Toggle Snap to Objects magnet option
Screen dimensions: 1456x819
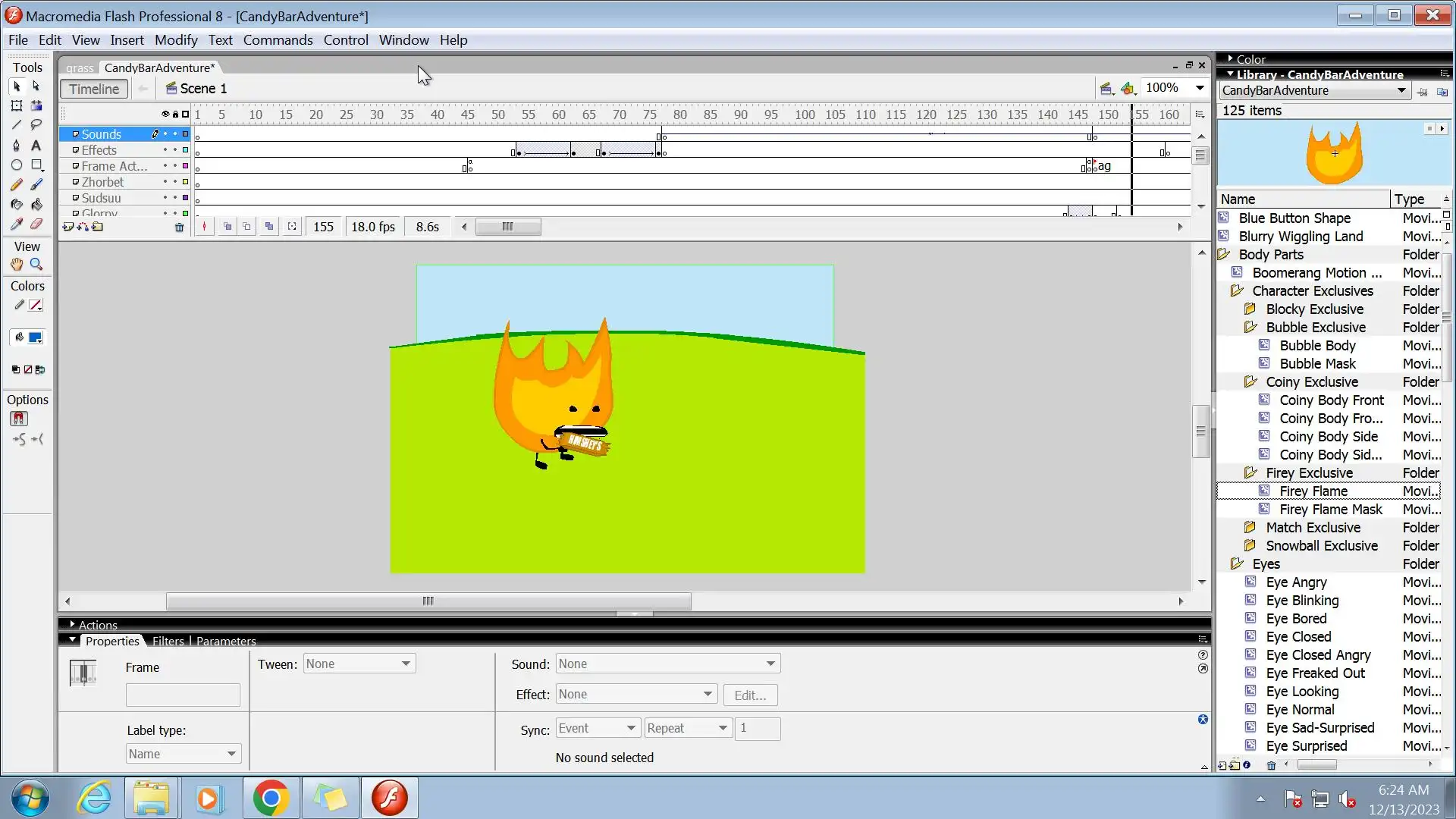(19, 419)
